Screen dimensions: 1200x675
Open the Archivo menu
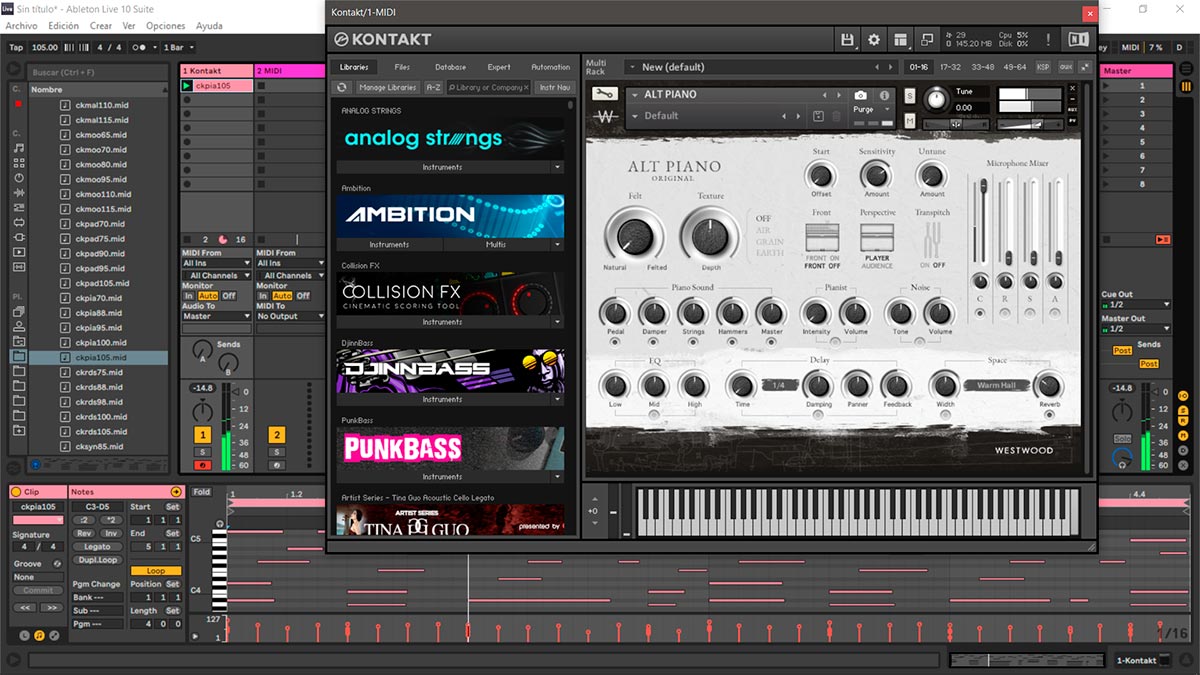coord(22,26)
